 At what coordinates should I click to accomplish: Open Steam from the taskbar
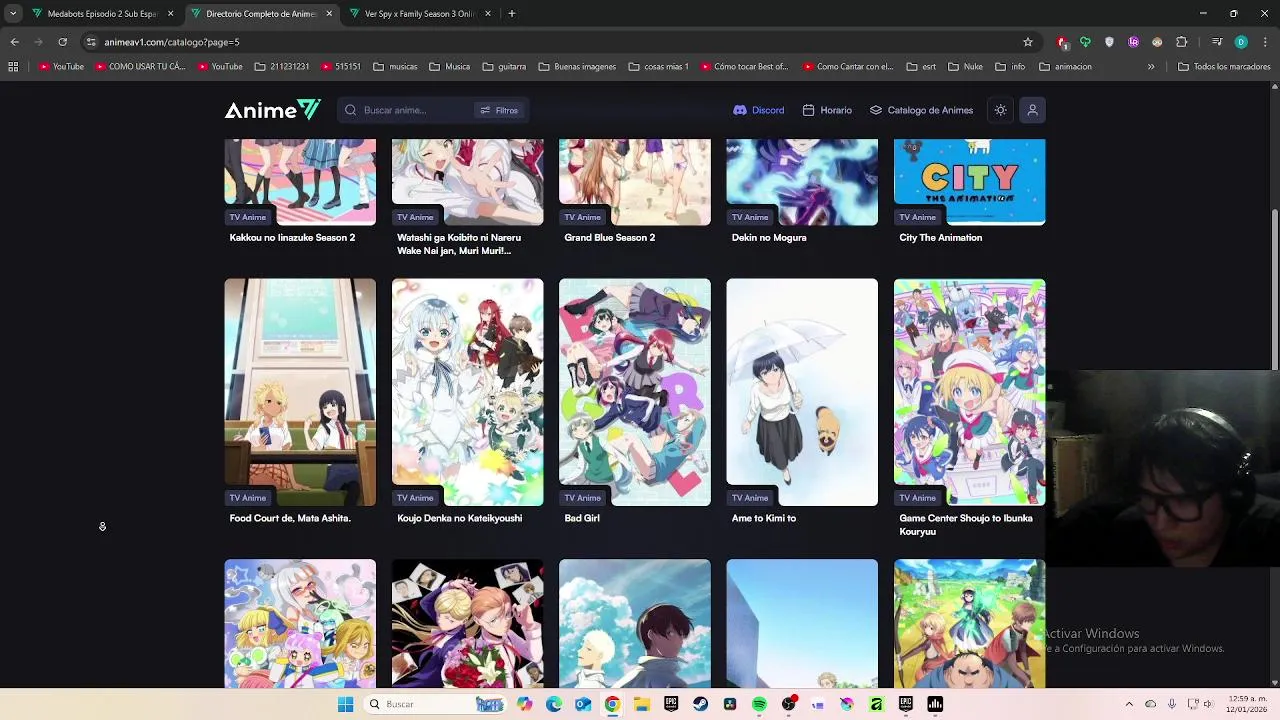pyautogui.click(x=700, y=704)
